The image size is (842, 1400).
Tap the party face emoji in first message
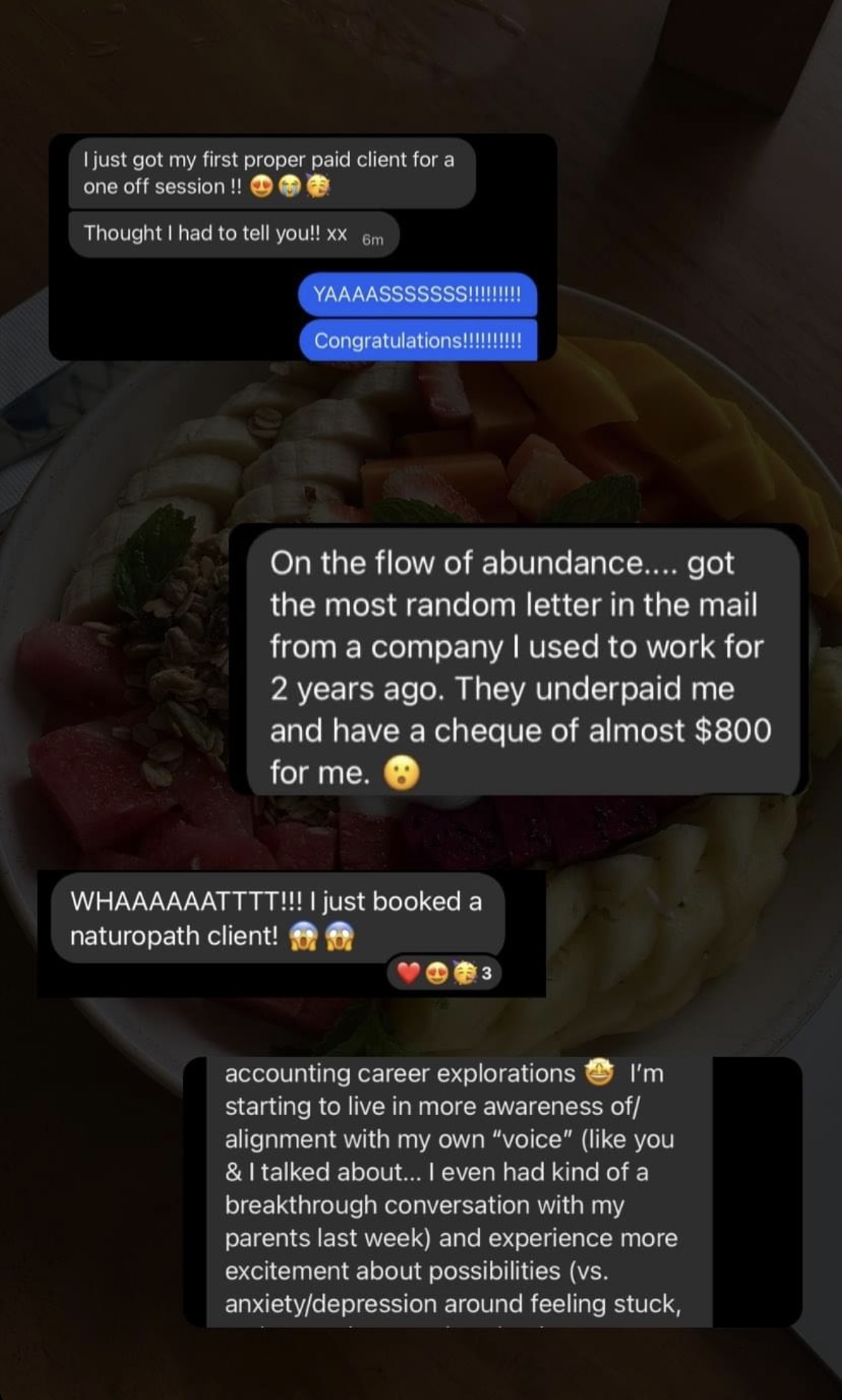click(x=318, y=186)
